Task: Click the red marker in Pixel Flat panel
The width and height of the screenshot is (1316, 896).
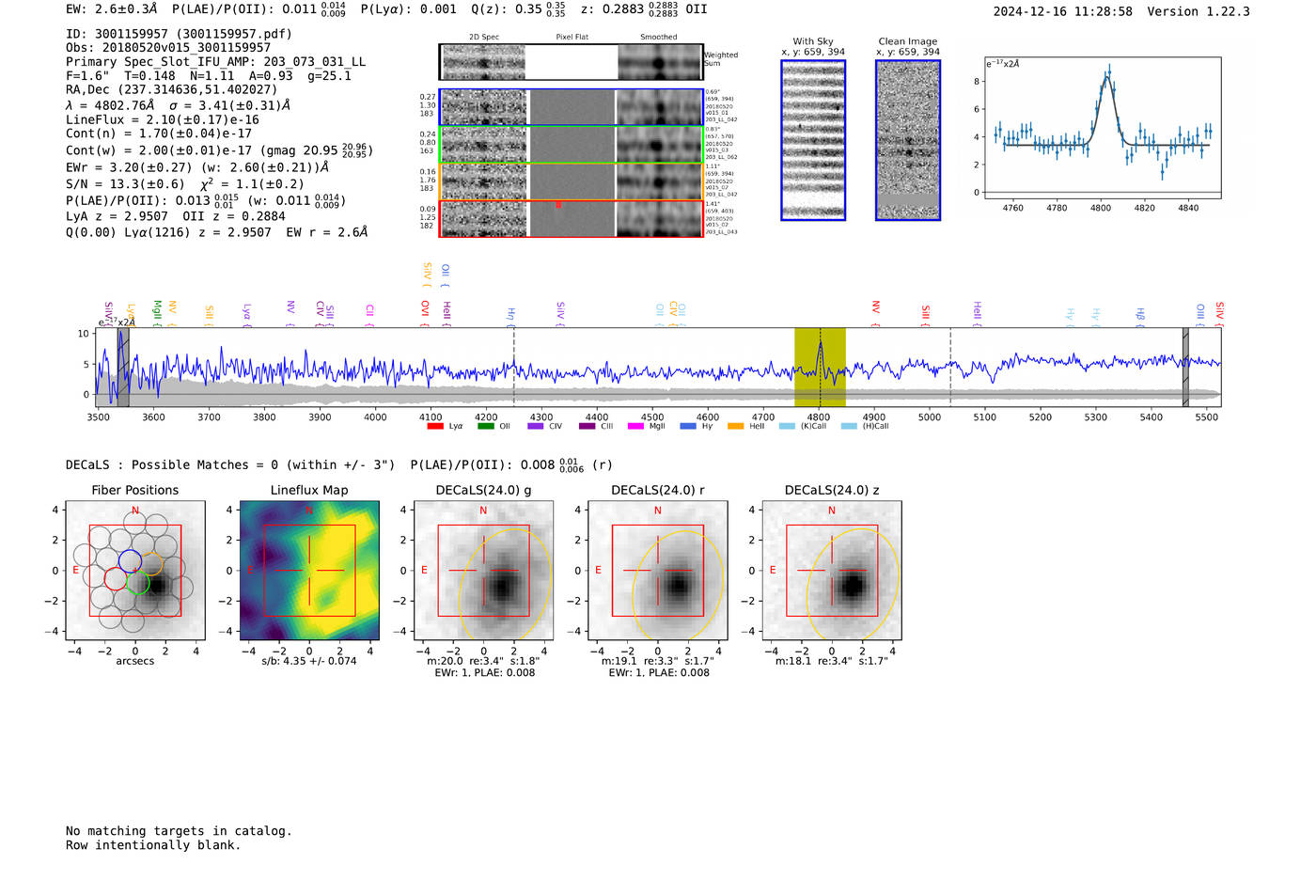Action: [558, 204]
